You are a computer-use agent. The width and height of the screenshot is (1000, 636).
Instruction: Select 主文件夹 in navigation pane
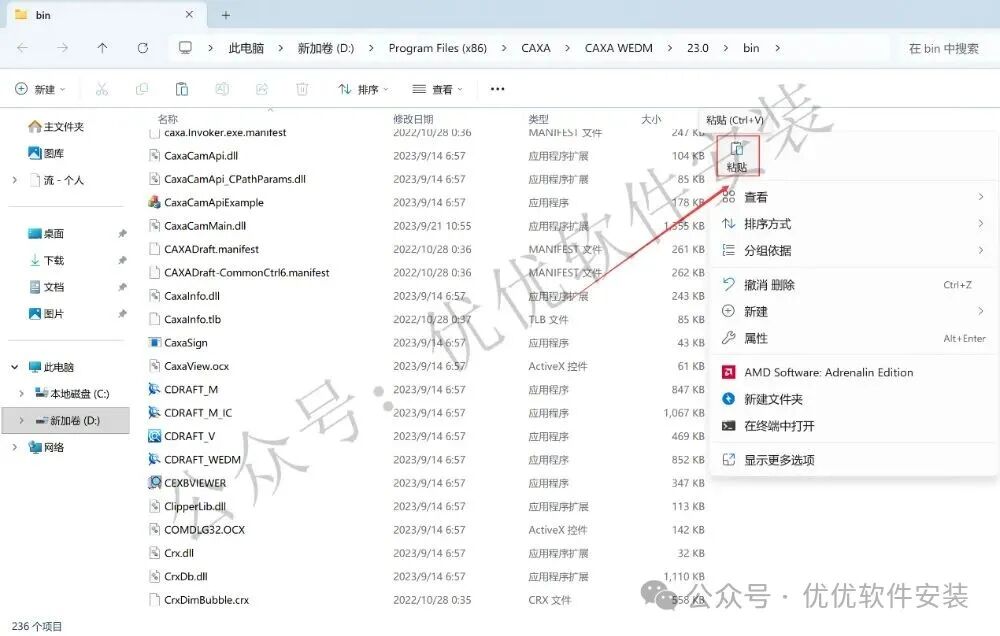56,127
